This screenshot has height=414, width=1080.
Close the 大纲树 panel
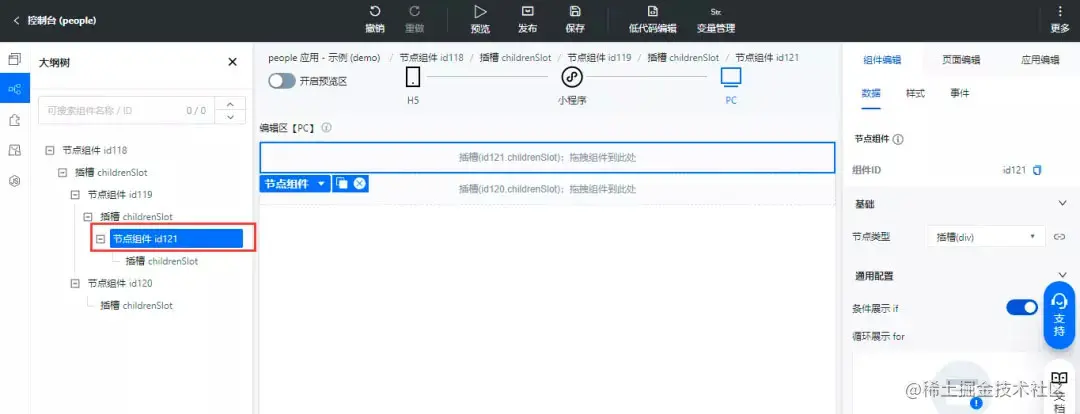pyautogui.click(x=232, y=62)
